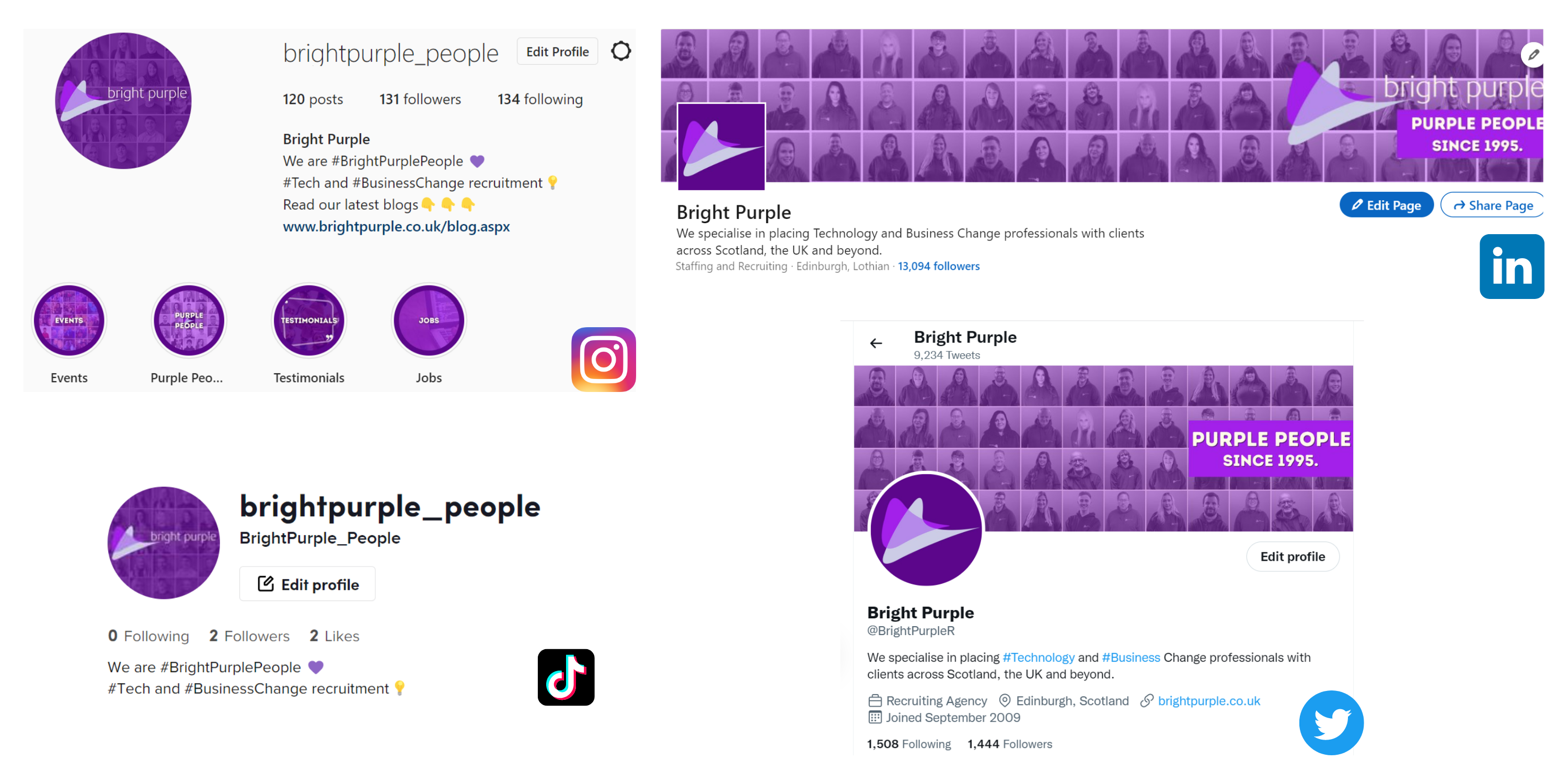Click Twitter Edit profile button
The image size is (1568, 784).
coord(1292,556)
